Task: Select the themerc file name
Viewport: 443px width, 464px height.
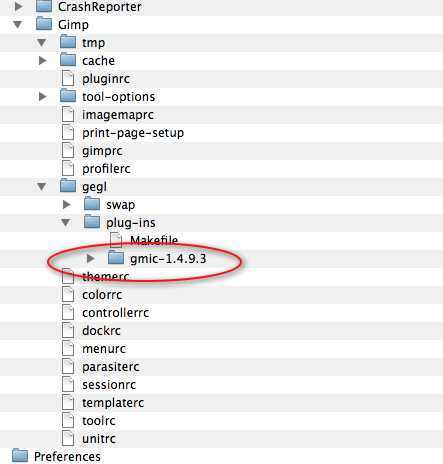Action: (106, 276)
